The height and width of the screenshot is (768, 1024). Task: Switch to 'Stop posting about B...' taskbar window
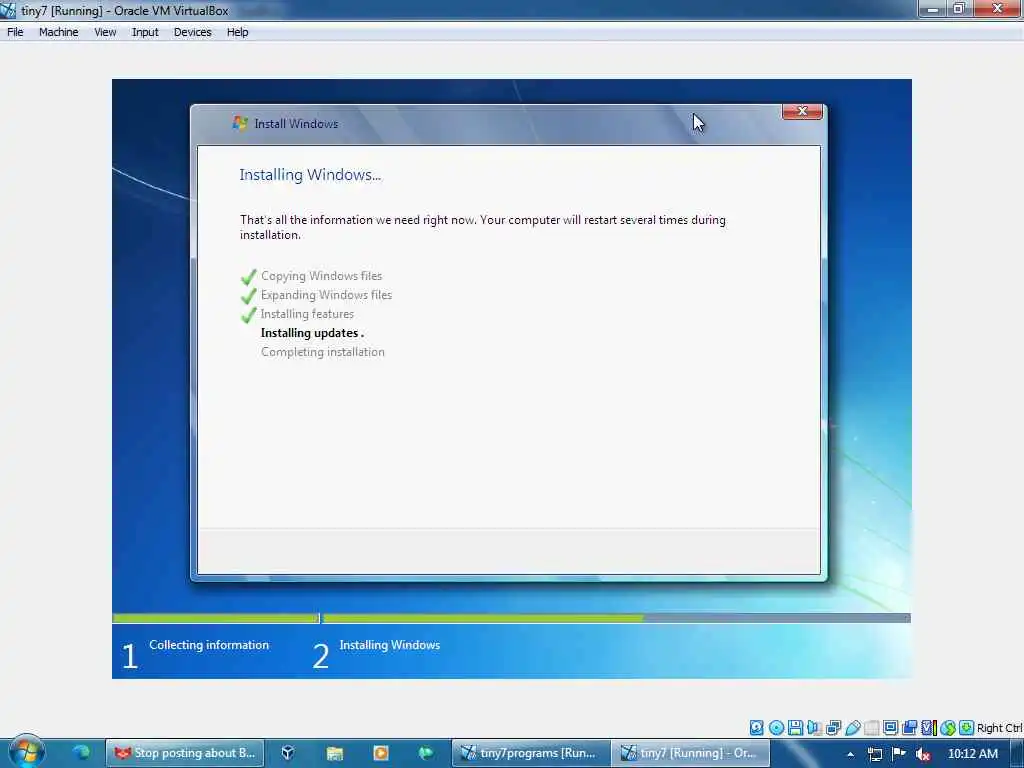pyautogui.click(x=185, y=753)
